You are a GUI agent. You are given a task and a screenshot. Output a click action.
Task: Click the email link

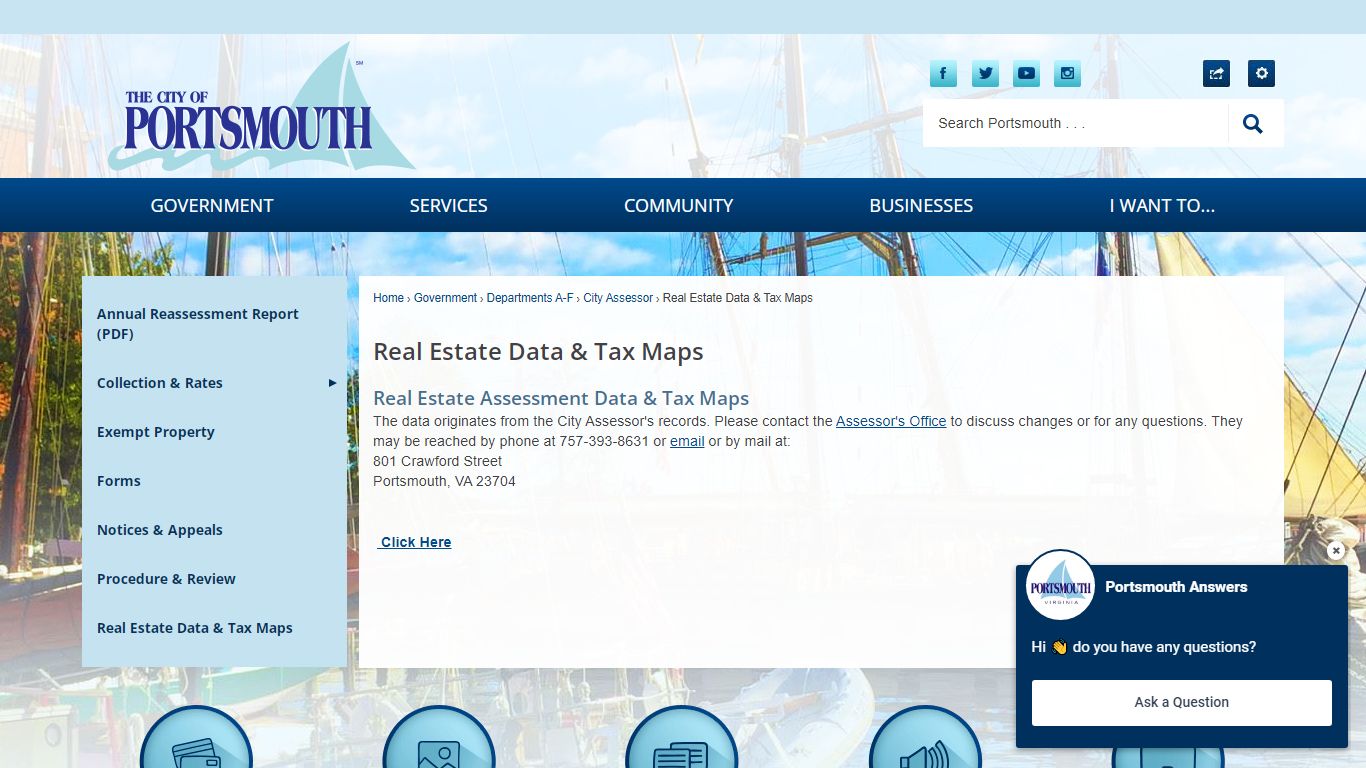[x=687, y=441]
